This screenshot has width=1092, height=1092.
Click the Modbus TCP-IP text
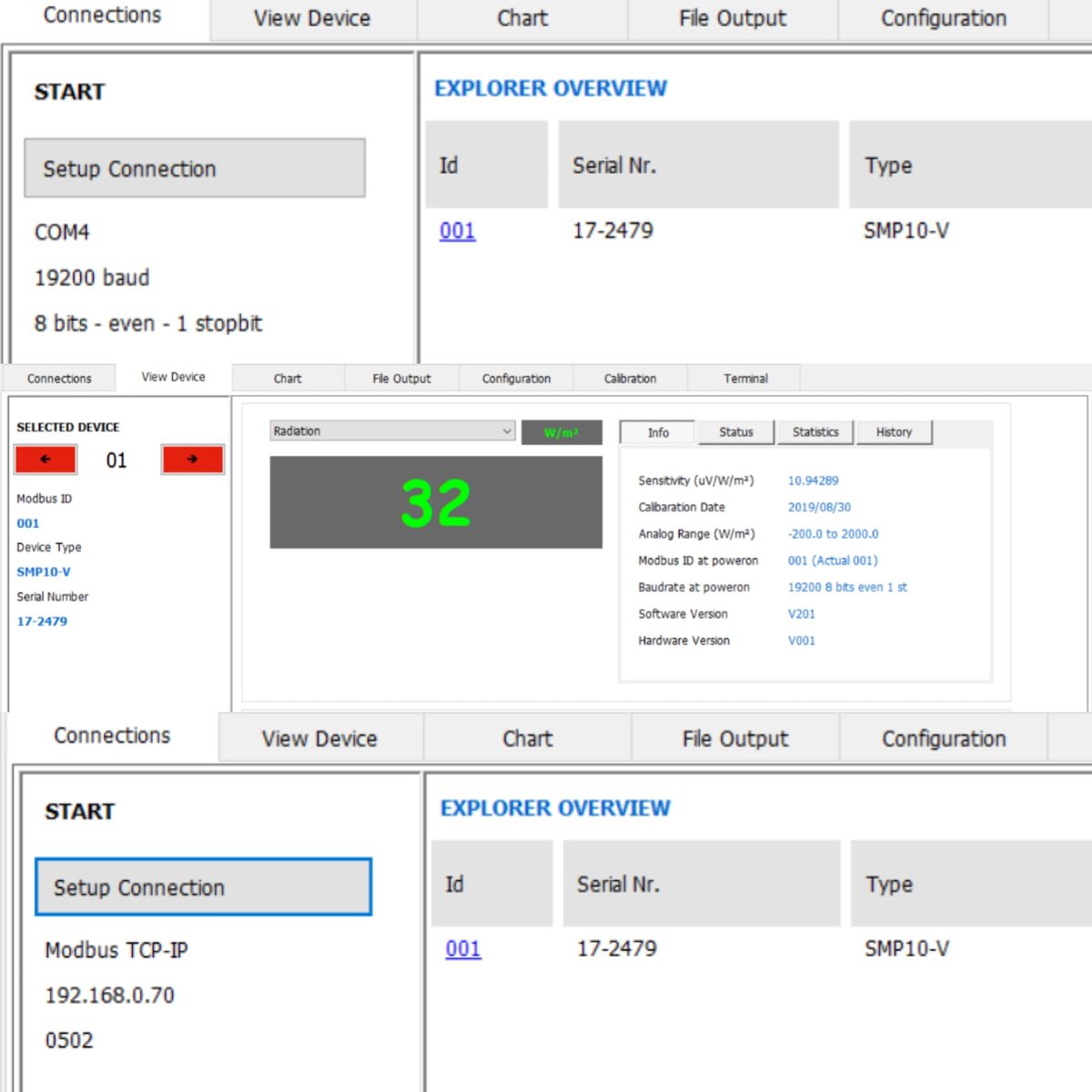pos(116,950)
